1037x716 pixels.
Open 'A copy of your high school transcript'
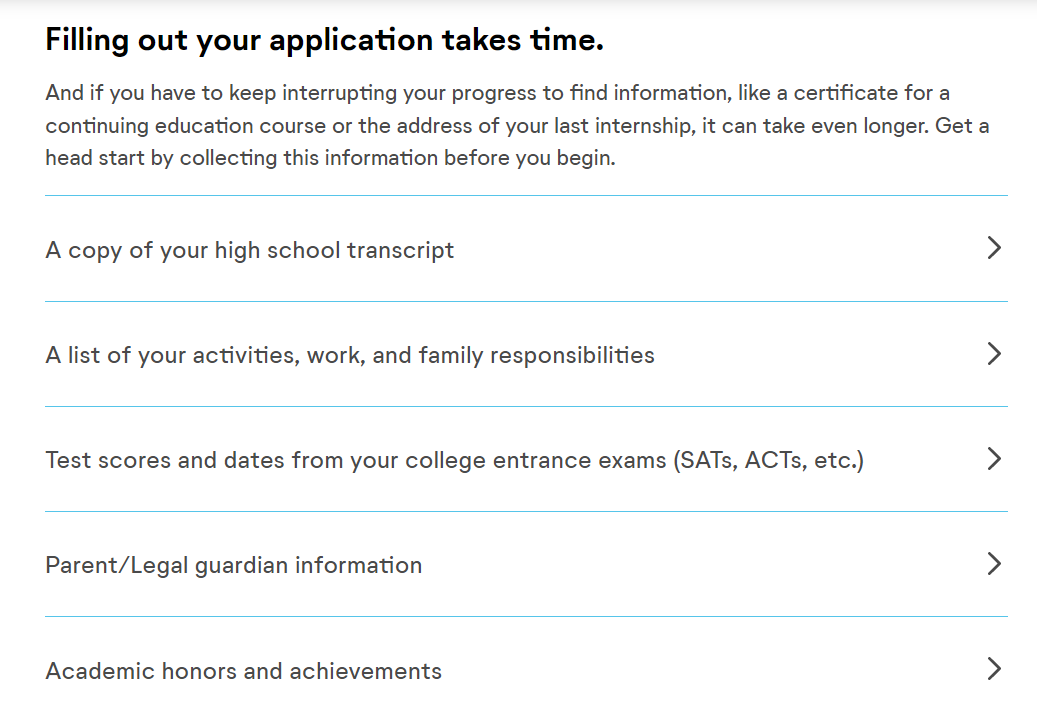coord(249,250)
